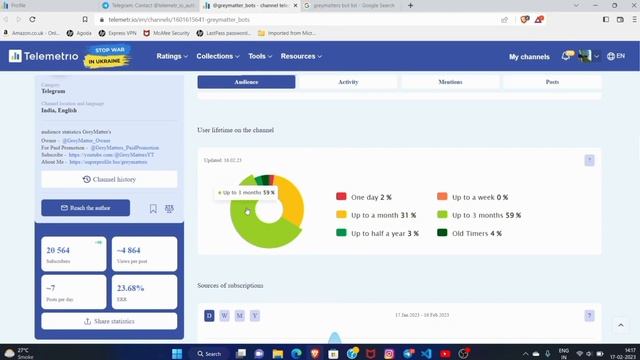Switch to the Audience tab
This screenshot has width=640, height=360.
coord(246,82)
